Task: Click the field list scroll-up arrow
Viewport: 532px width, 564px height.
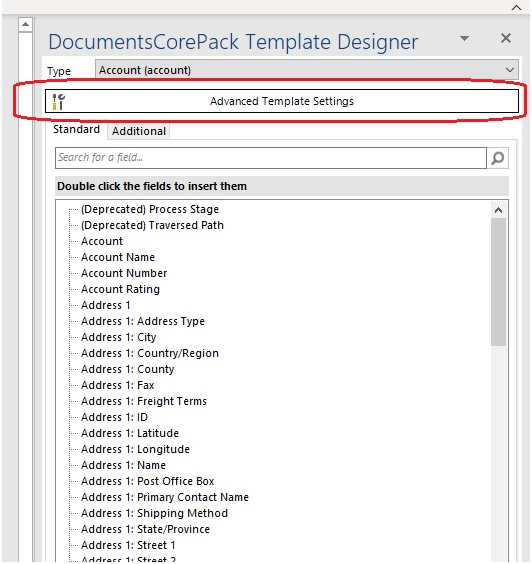Action: point(498,210)
